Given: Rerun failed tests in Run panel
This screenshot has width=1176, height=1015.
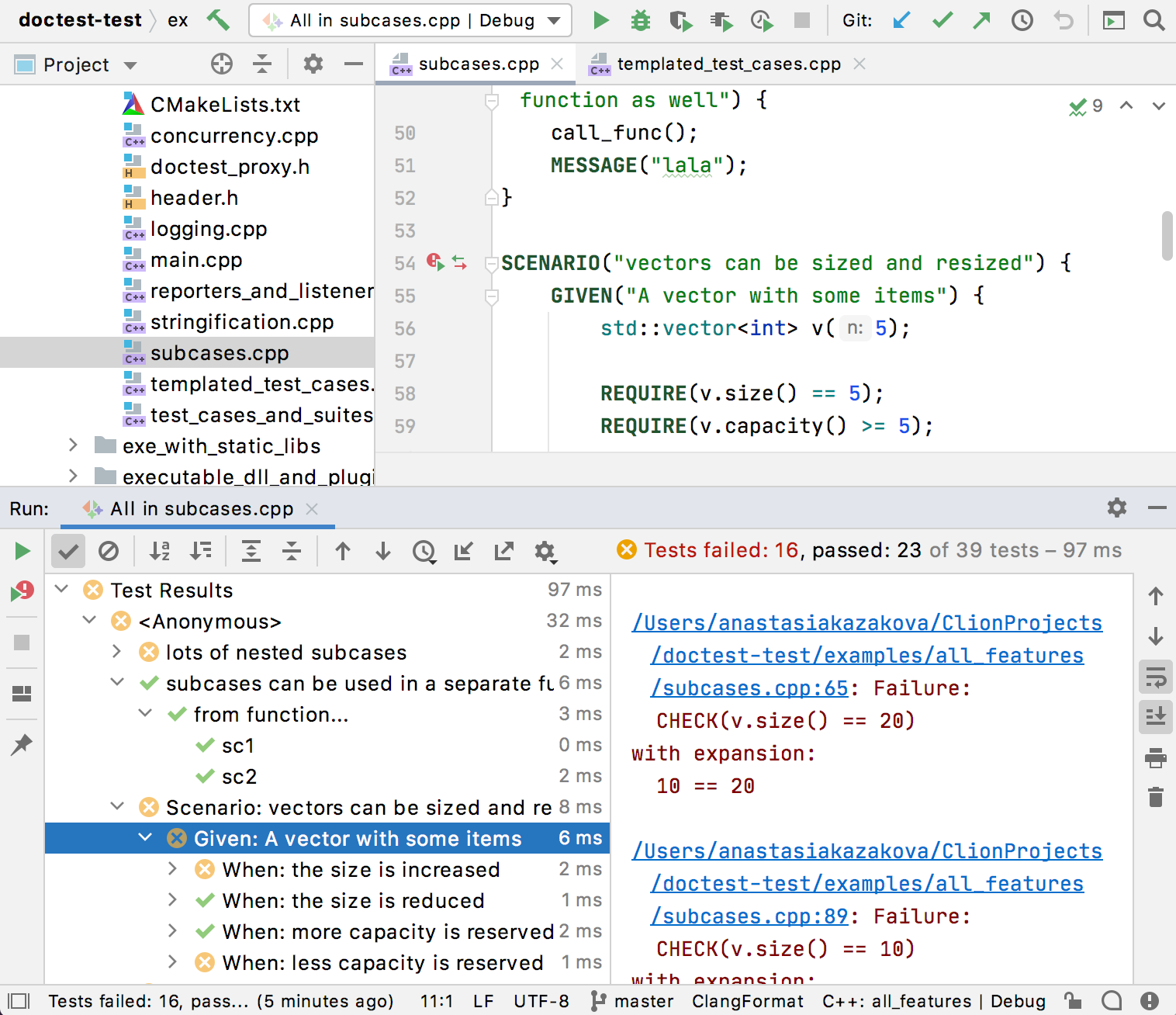Looking at the screenshot, I should pos(22,592).
